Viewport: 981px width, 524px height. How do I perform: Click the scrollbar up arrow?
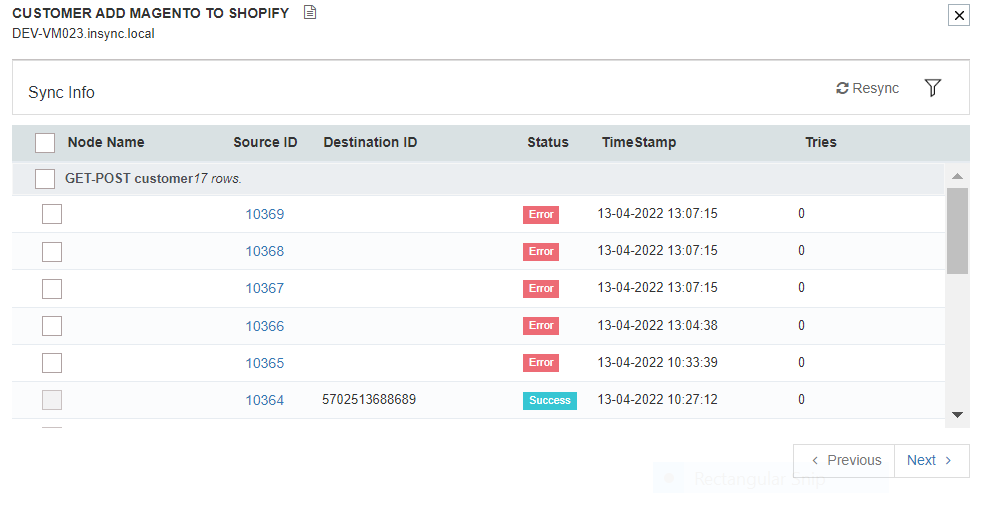coord(957,176)
